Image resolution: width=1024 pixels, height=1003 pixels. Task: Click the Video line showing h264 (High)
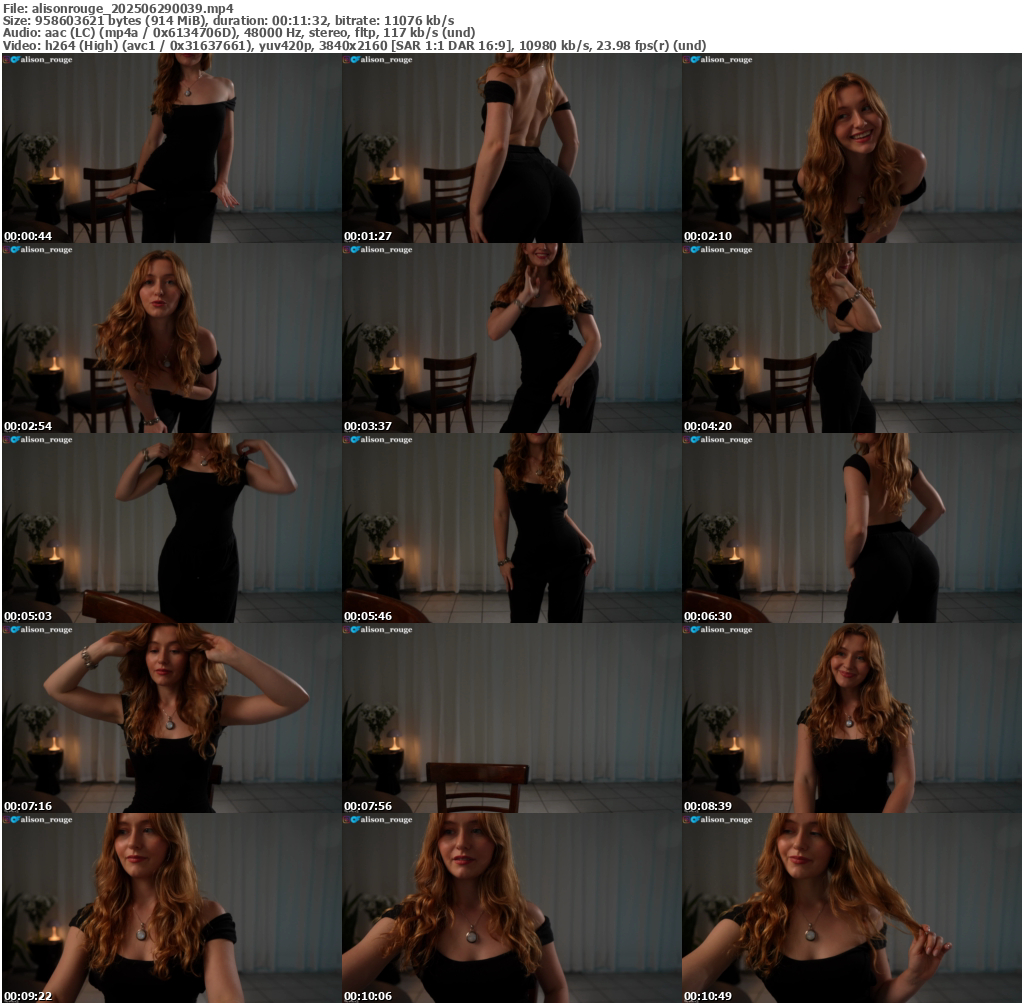[355, 46]
